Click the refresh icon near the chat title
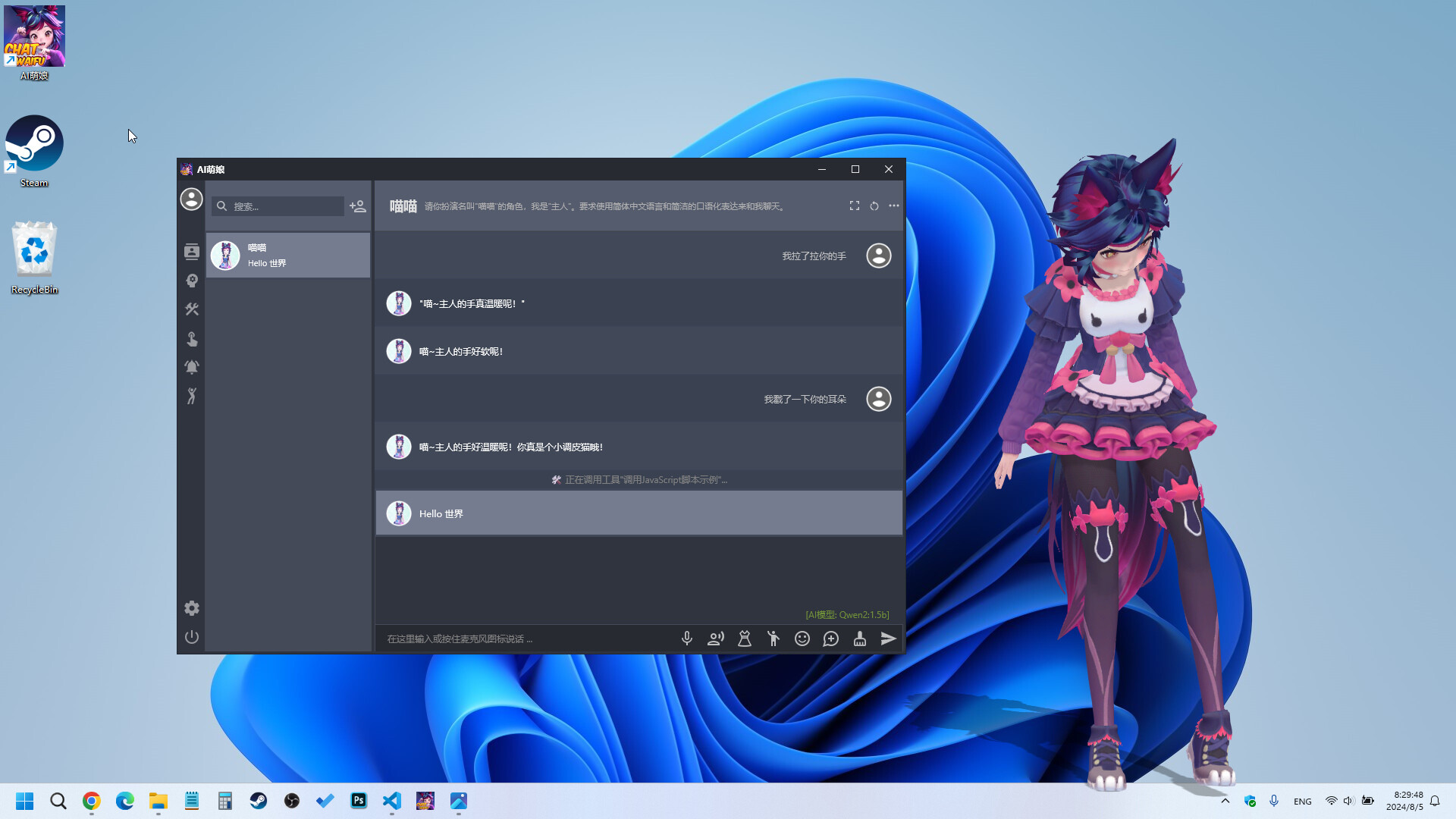 (874, 206)
